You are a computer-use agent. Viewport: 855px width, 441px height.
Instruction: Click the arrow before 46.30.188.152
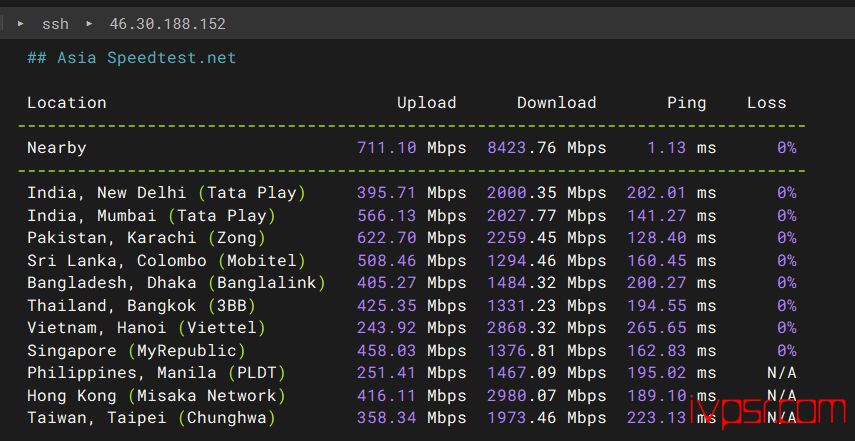[89, 23]
